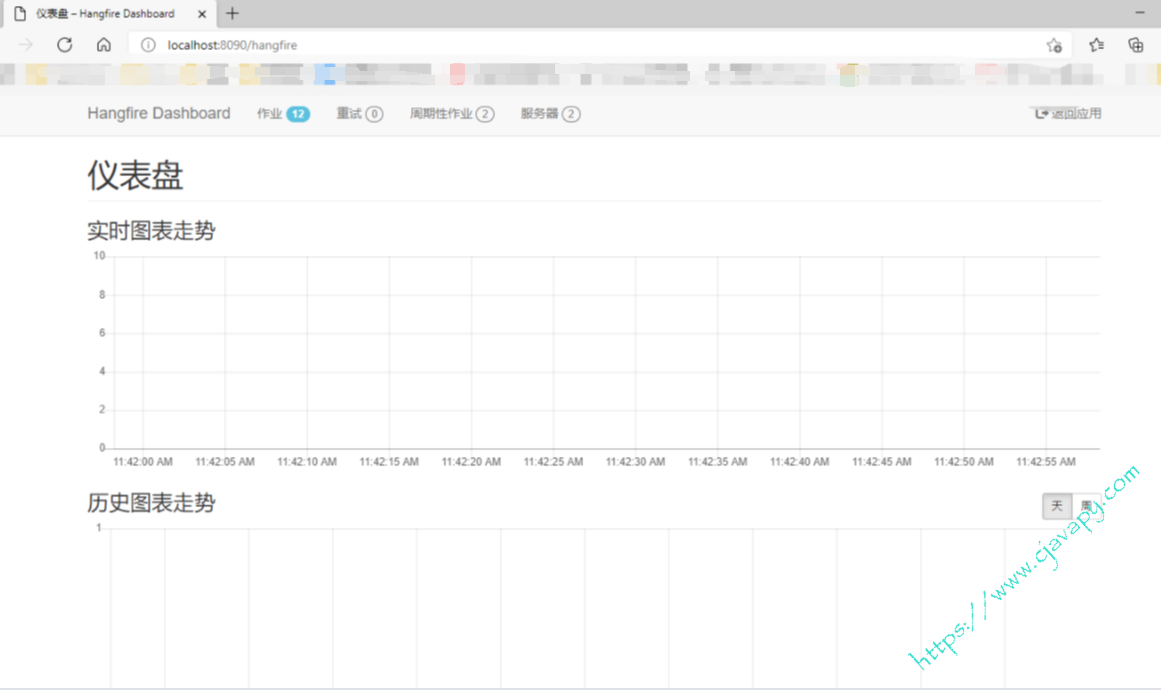Open the 作业 menu item
The width and height of the screenshot is (1161, 690).
(x=282, y=114)
